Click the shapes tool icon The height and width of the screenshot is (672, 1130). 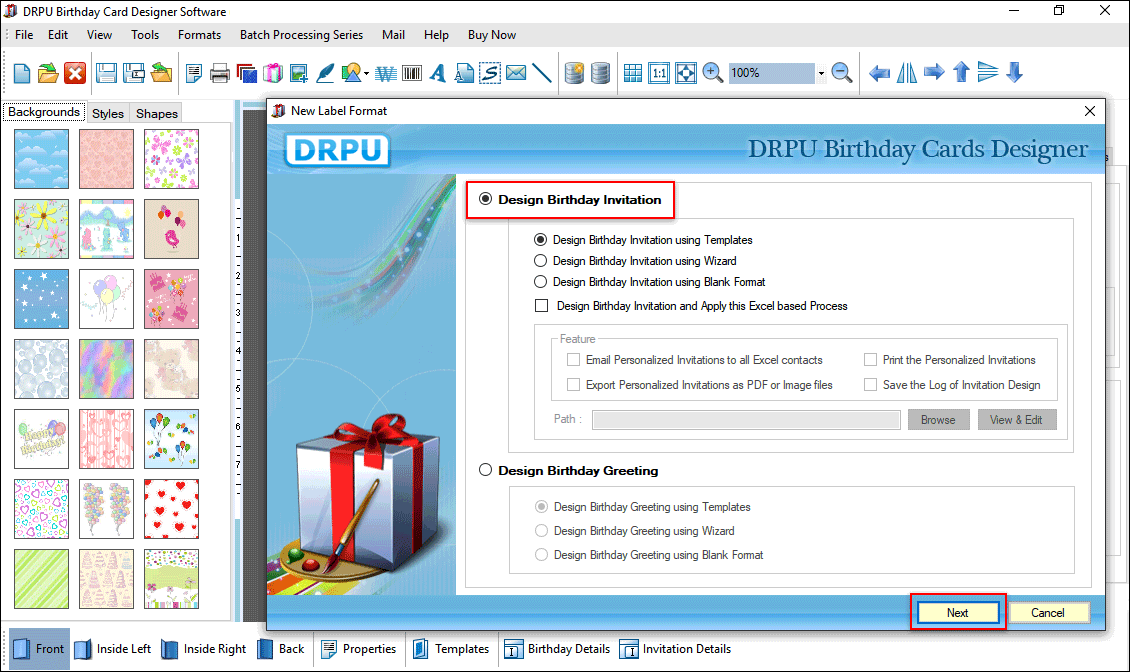[x=351, y=73]
